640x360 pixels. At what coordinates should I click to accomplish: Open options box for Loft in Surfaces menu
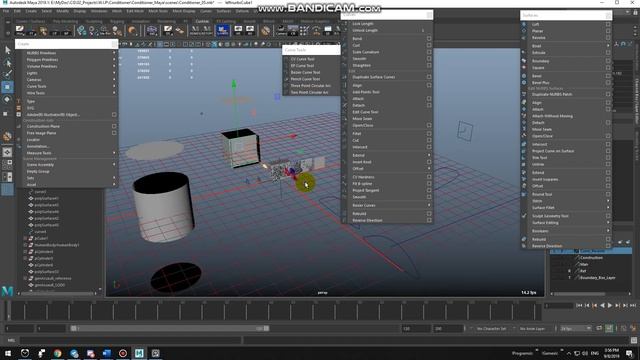pos(608,24)
